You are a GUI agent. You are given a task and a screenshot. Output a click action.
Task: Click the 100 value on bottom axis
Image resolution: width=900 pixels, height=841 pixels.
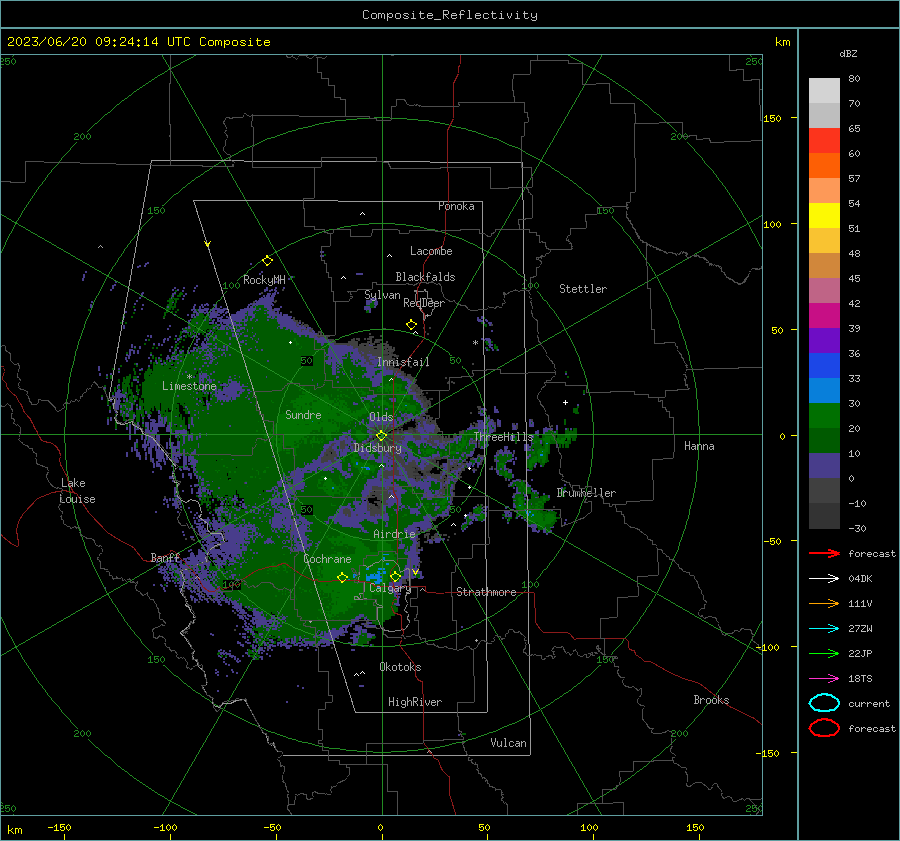pos(589,827)
